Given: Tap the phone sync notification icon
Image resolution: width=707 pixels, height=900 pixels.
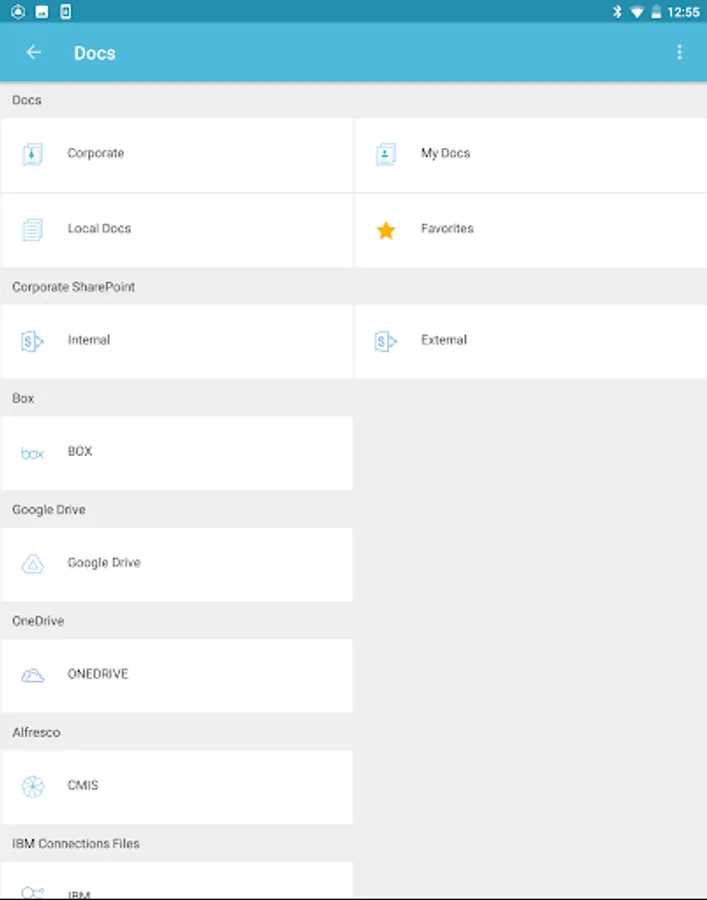Looking at the screenshot, I should 65,11.
